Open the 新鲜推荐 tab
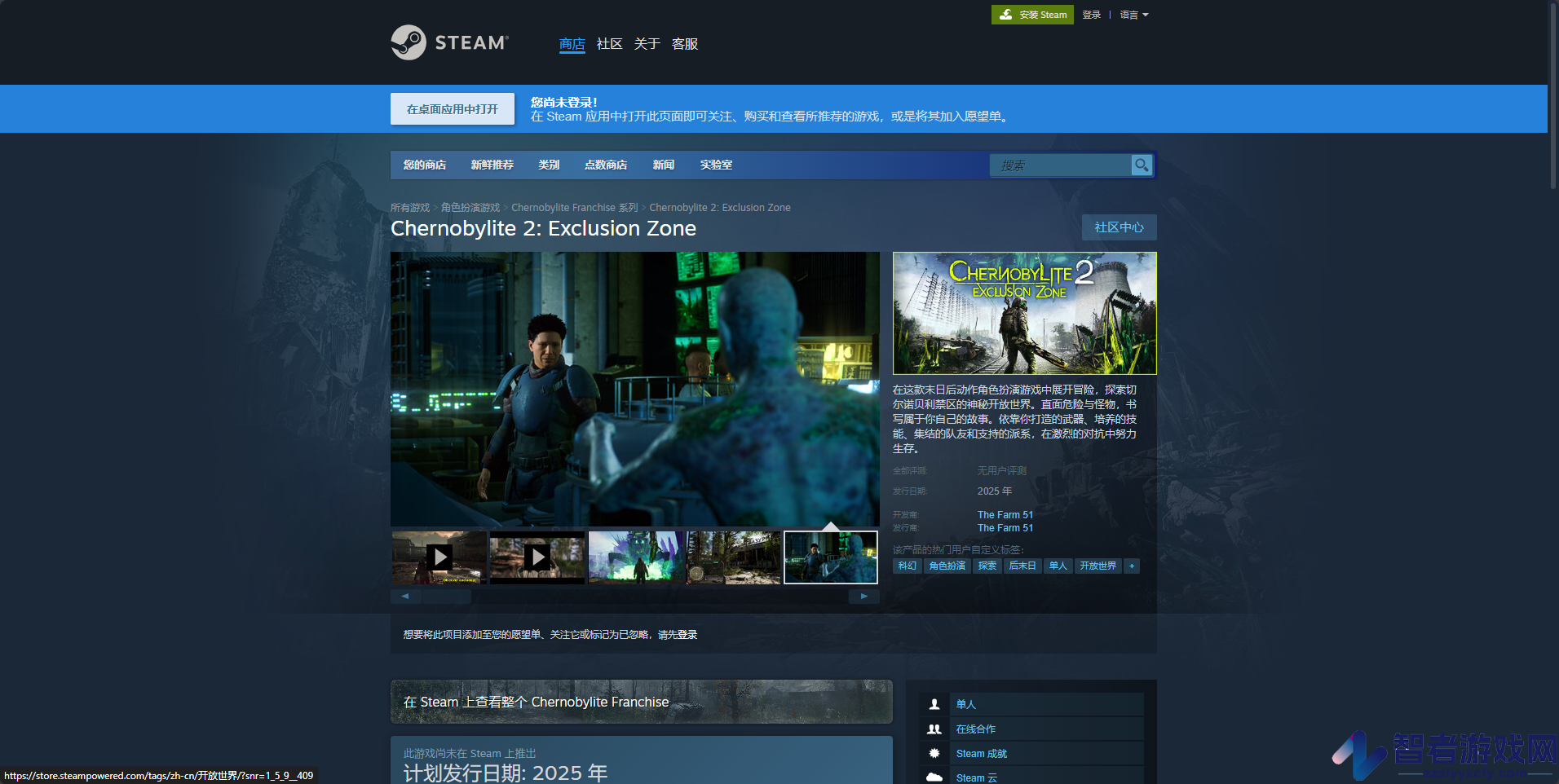 (492, 165)
